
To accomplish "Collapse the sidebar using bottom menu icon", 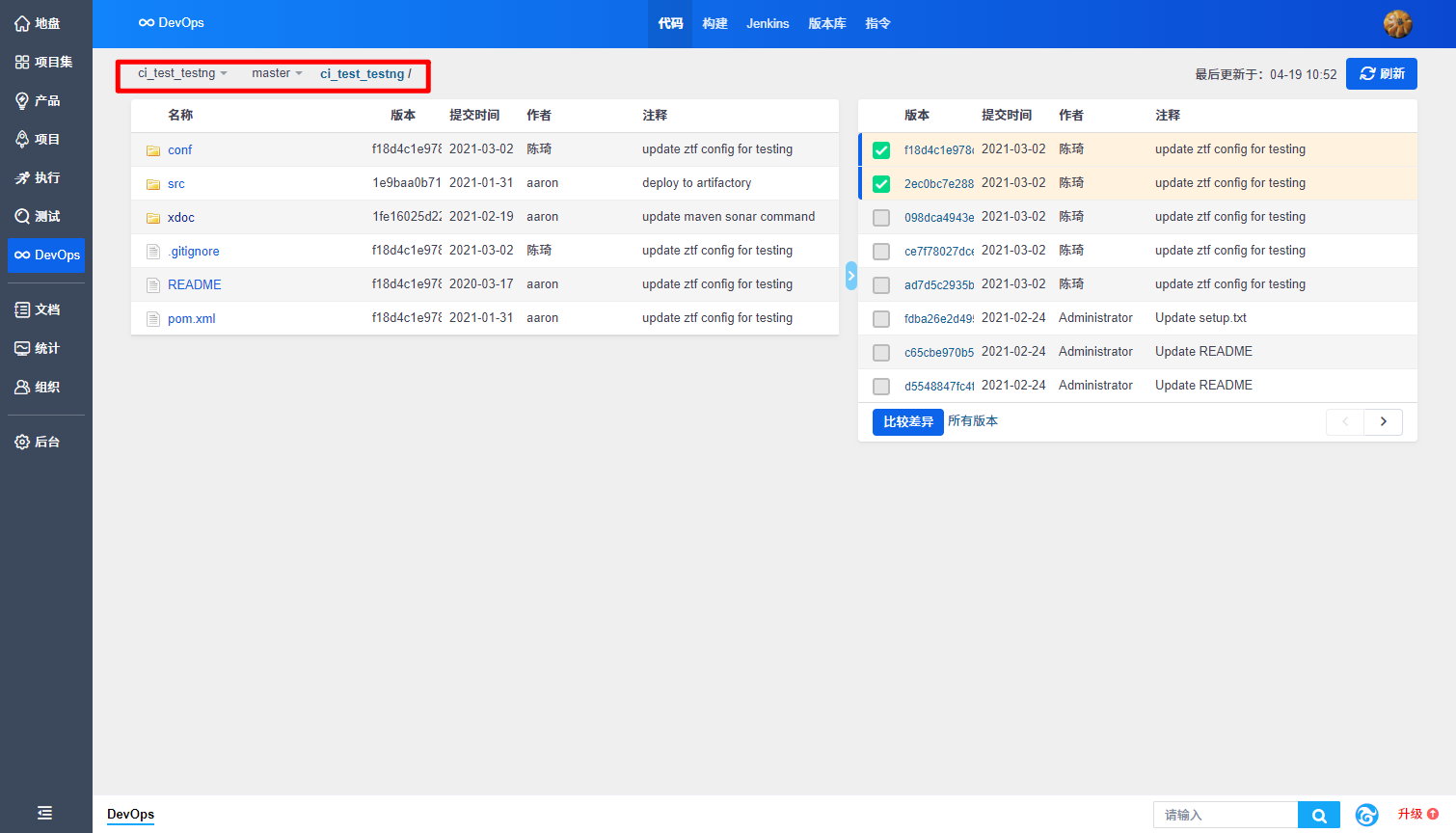I will coord(44,813).
